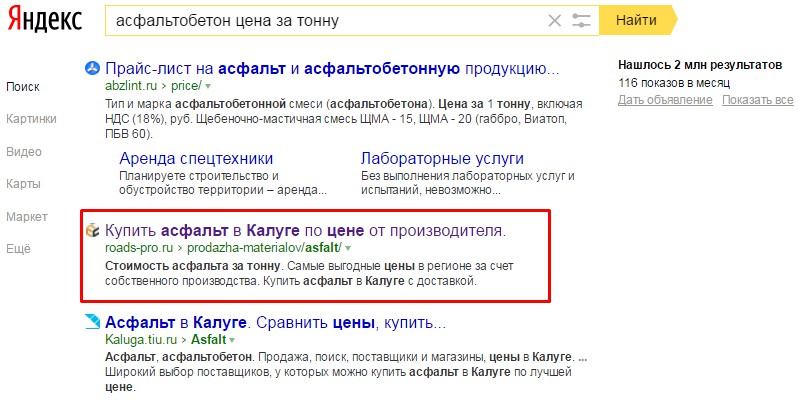Click the Дать объявление link
Screen dimensions: 799x405
(665, 100)
